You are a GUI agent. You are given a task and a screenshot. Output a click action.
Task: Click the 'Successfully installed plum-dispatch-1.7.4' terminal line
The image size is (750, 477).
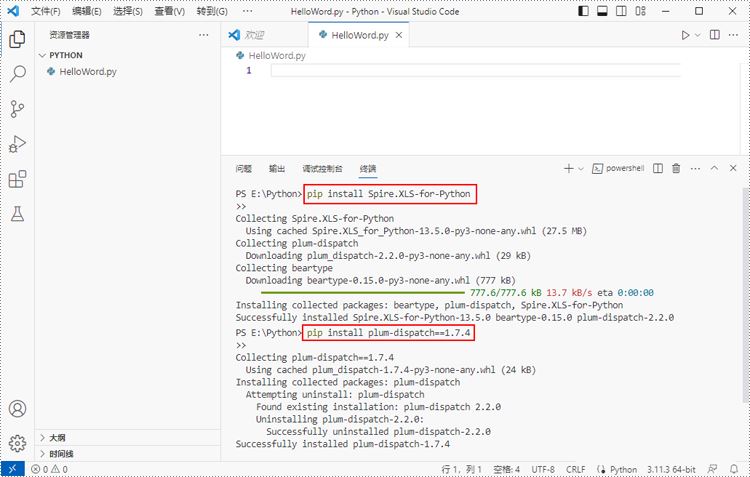[342, 444]
